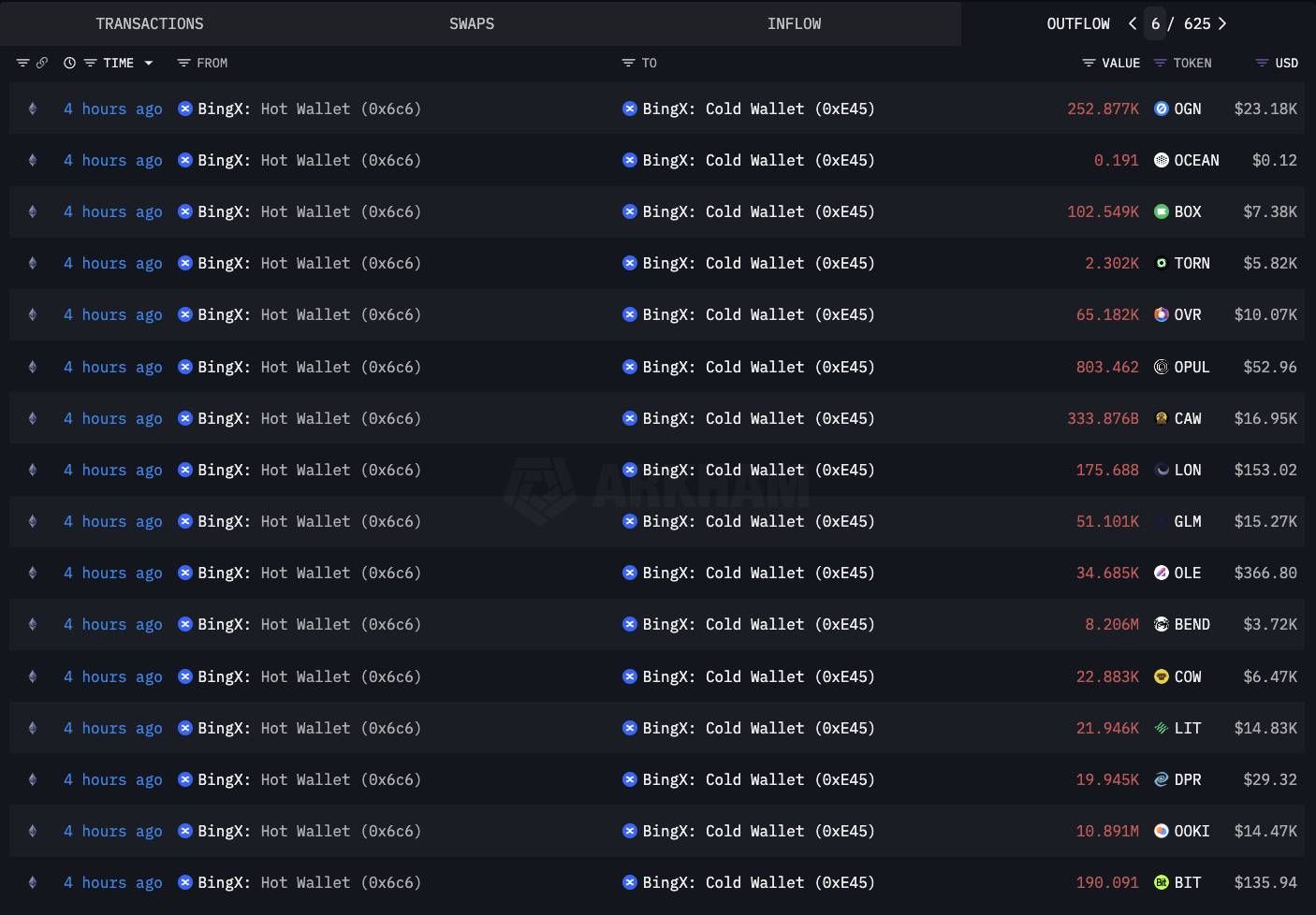Select value 10.891M on OOKI row

tap(1107, 831)
